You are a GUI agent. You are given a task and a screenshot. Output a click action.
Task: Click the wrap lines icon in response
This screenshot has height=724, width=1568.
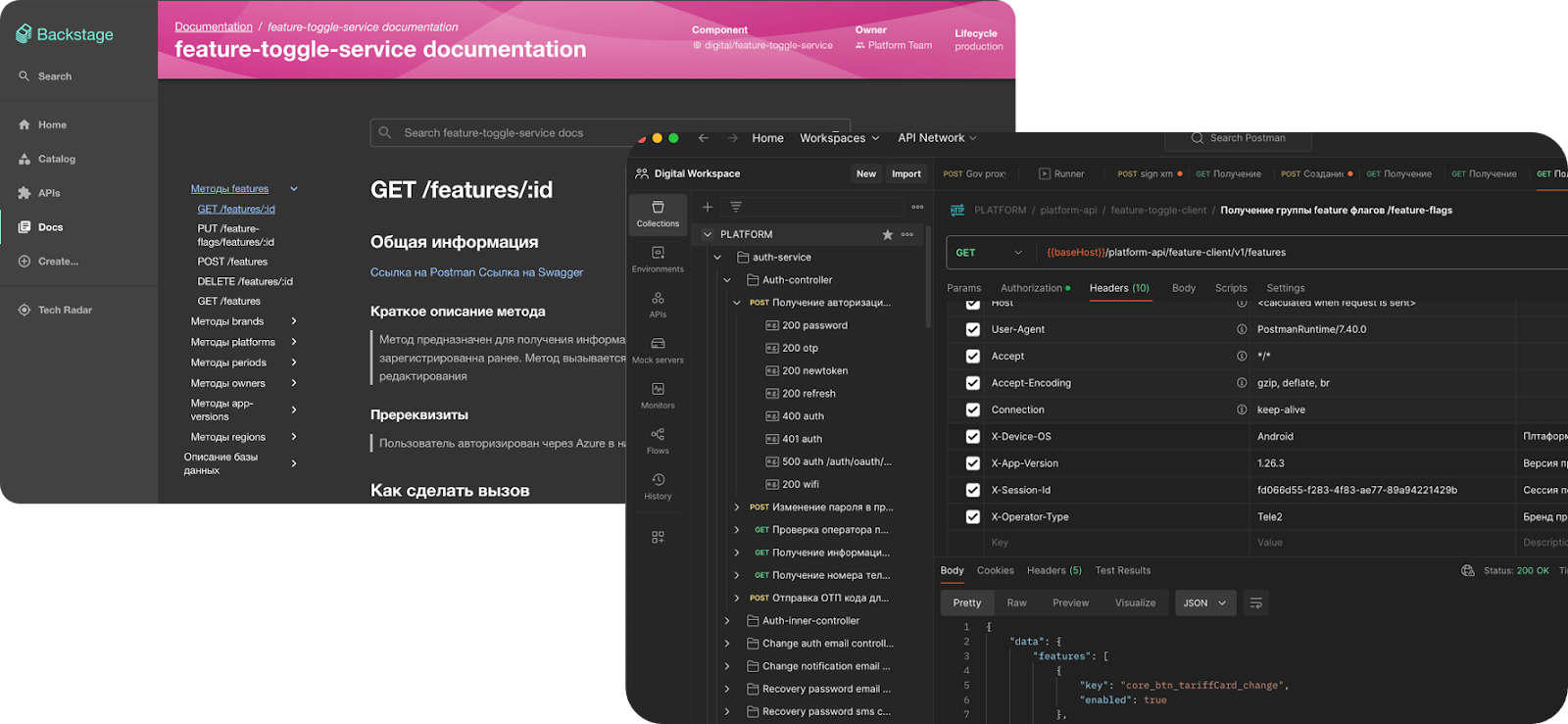click(x=1256, y=603)
